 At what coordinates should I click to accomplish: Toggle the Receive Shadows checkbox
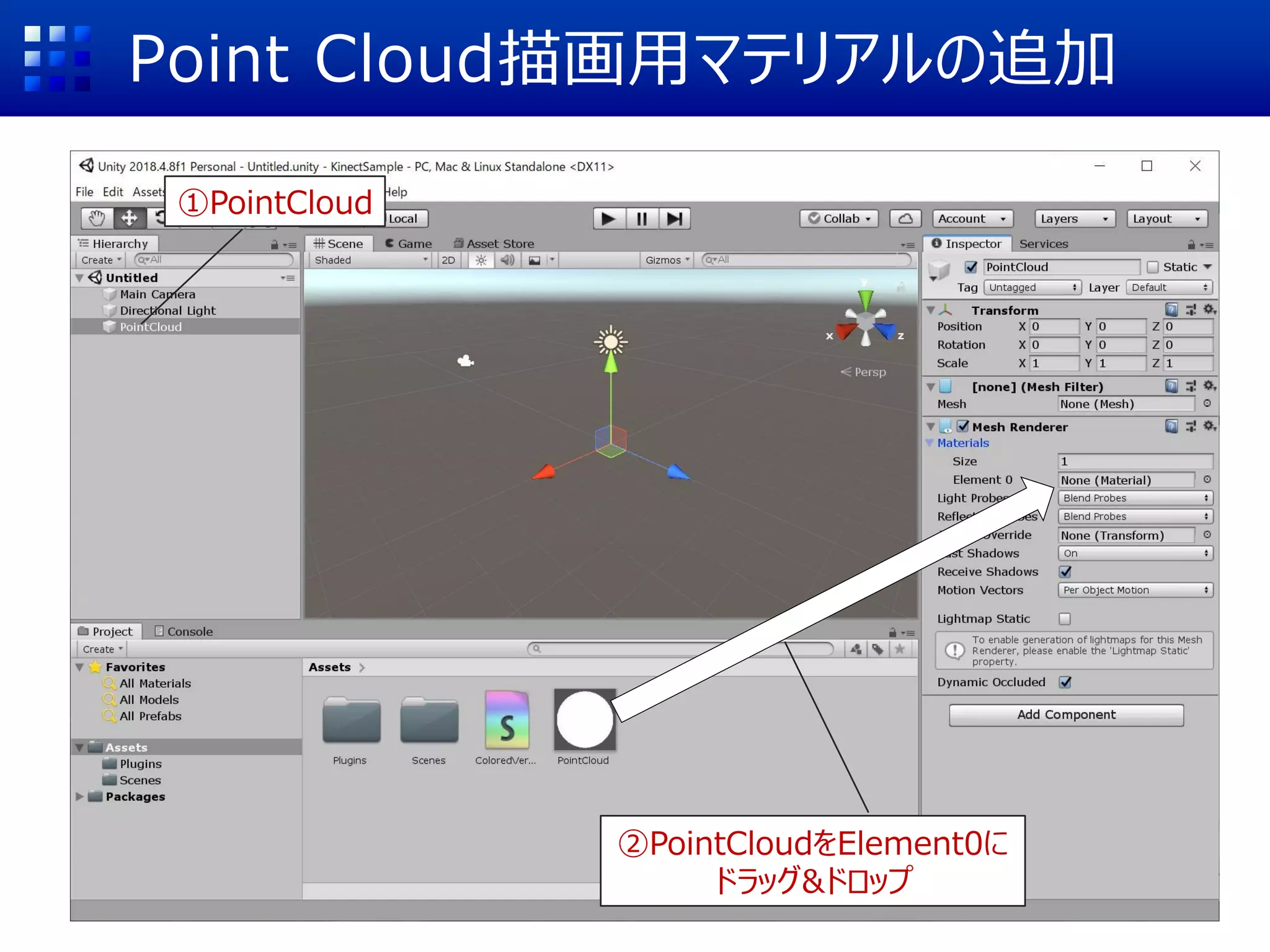click(1065, 571)
